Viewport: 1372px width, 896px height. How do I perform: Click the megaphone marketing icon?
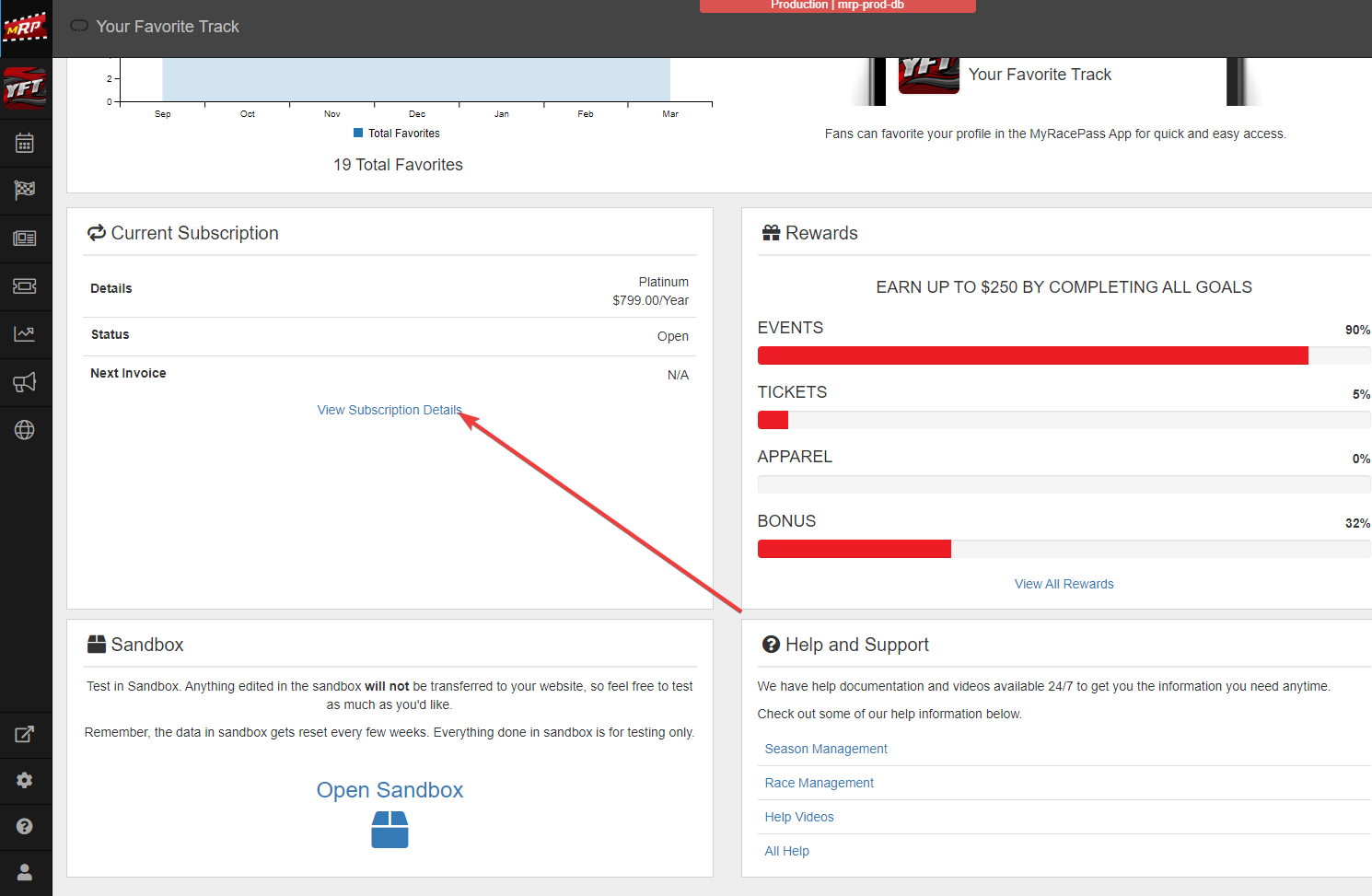click(25, 382)
